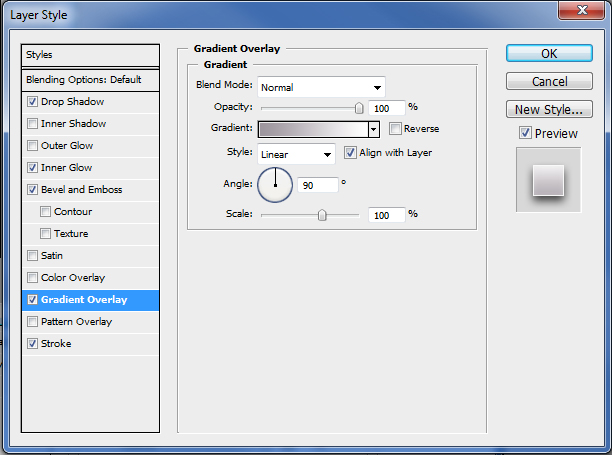Screen dimensions: 612x455
Task: Open the Bevel and Emboss settings label
Action: 82,190
